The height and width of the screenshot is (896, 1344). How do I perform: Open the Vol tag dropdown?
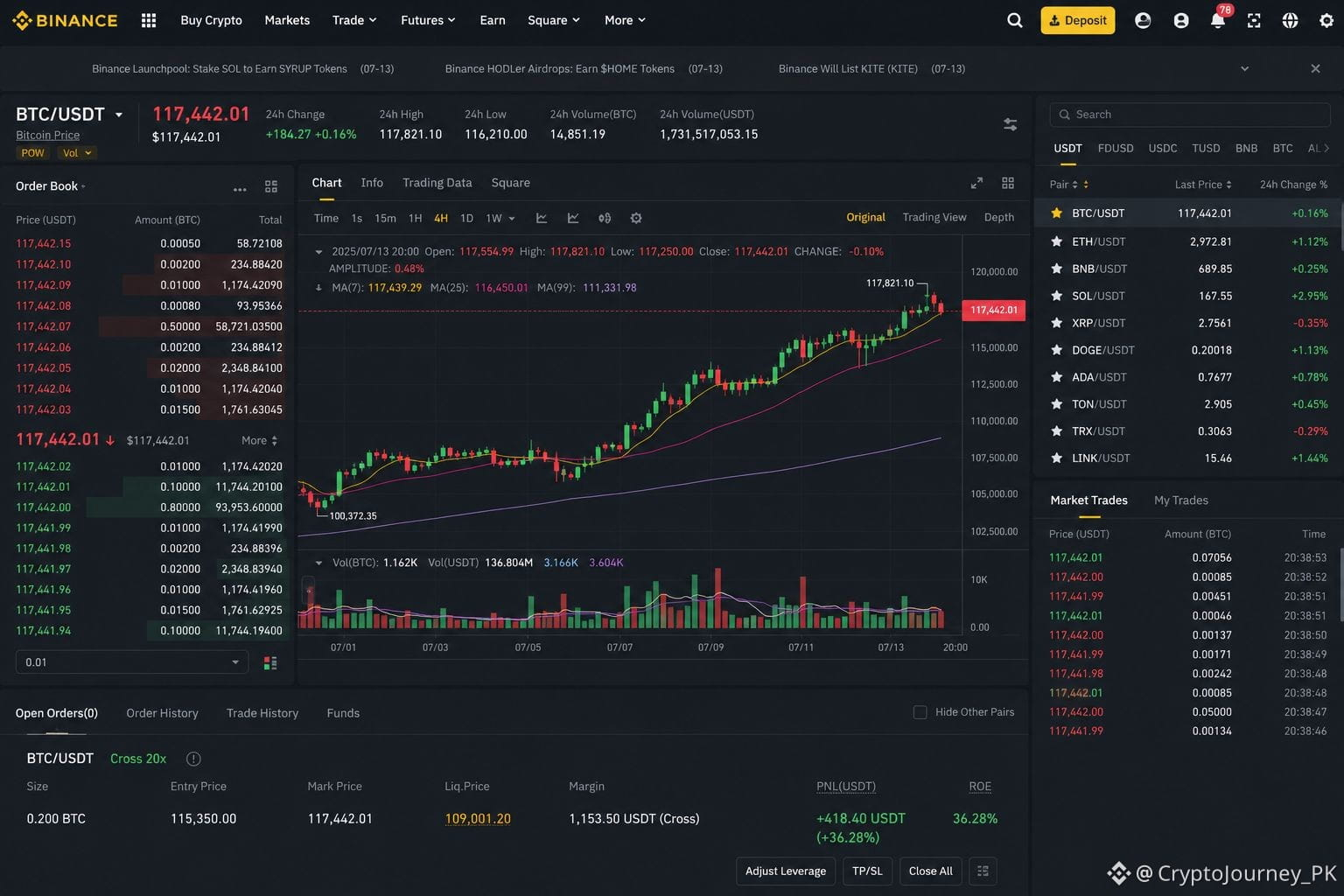tap(77, 153)
